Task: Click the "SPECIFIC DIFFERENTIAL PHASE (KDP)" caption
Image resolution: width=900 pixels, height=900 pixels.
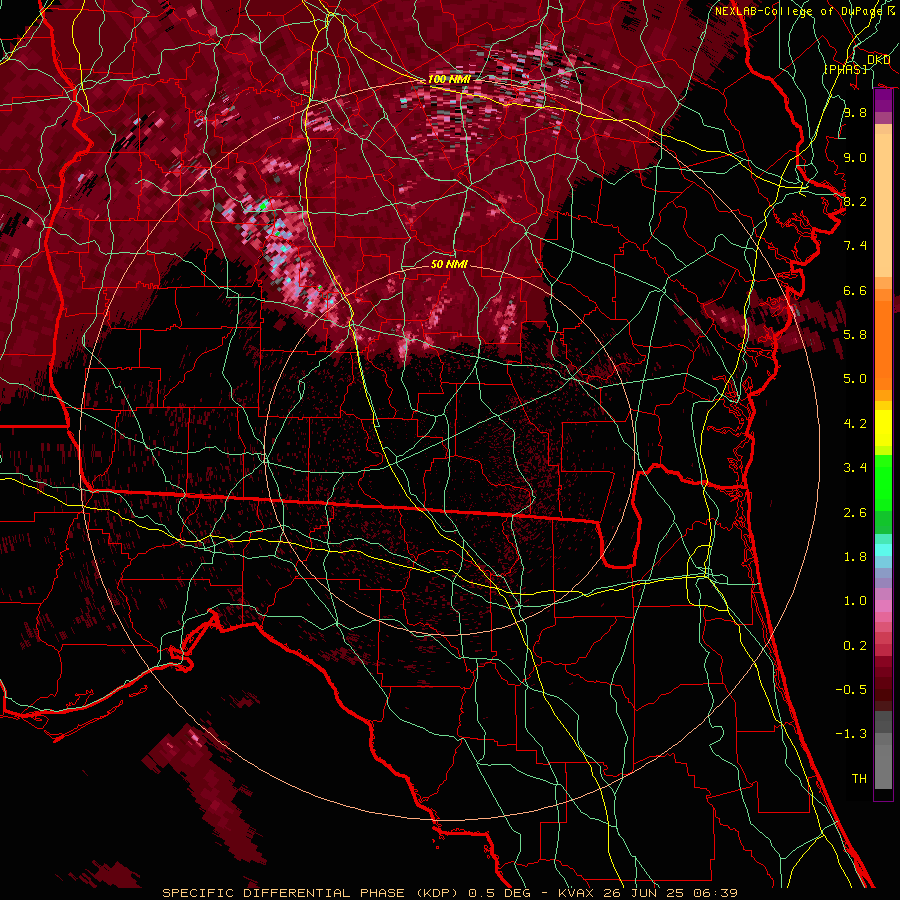Action: click(x=309, y=893)
